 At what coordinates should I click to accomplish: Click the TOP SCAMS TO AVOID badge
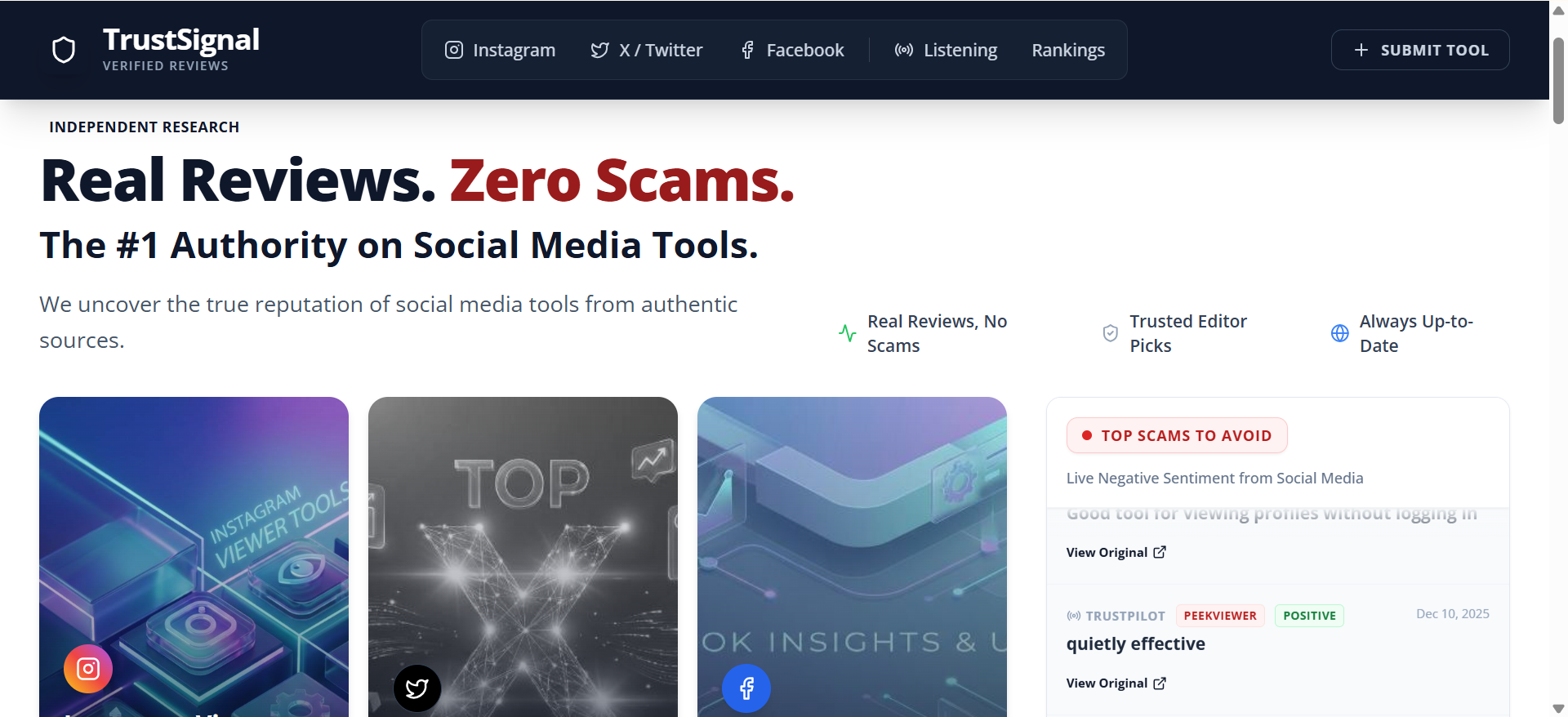coord(1177,435)
